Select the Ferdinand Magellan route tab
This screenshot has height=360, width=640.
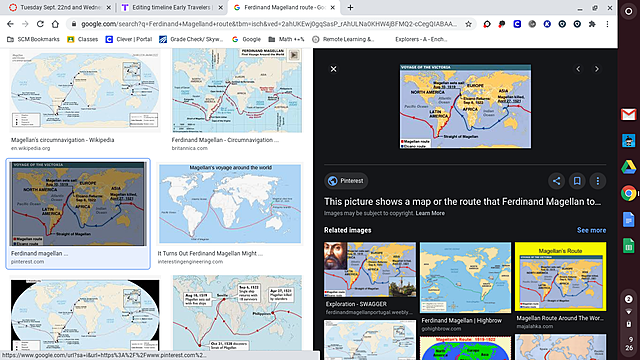(284, 7)
